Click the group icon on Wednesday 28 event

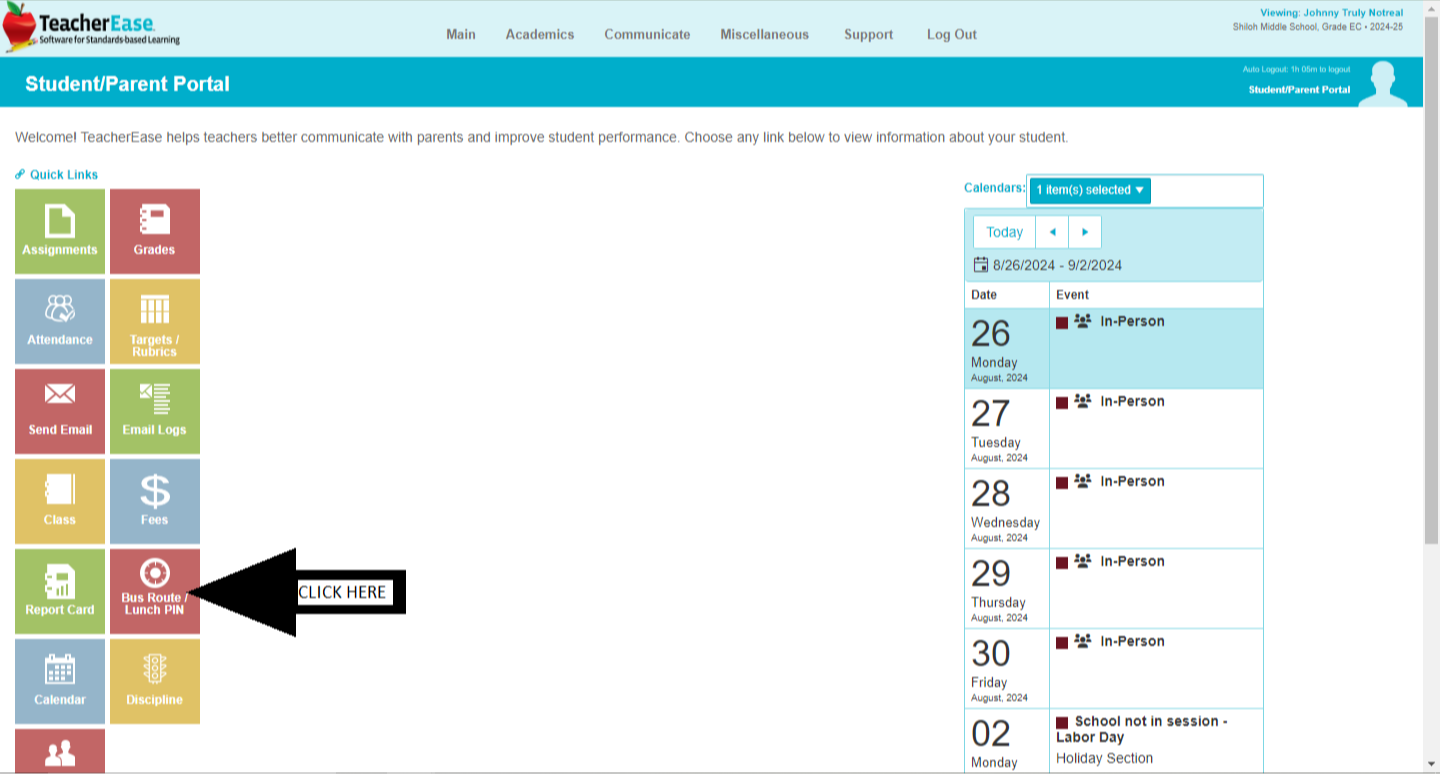click(x=1082, y=481)
